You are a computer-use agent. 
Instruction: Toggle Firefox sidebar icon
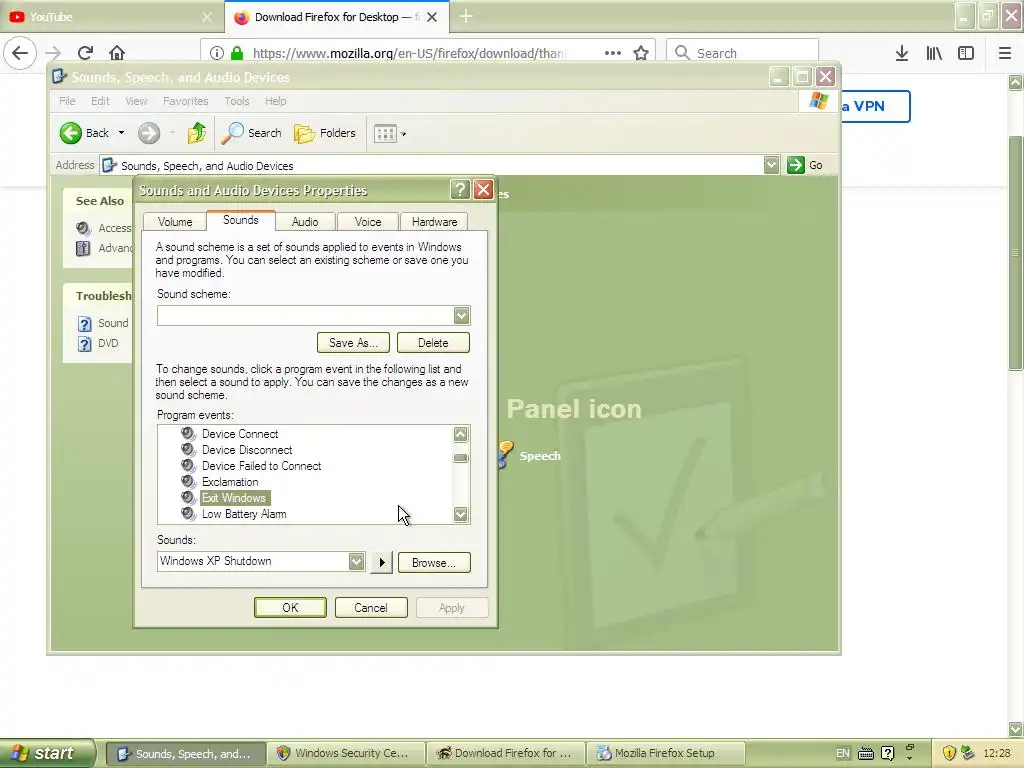[x=966, y=53]
